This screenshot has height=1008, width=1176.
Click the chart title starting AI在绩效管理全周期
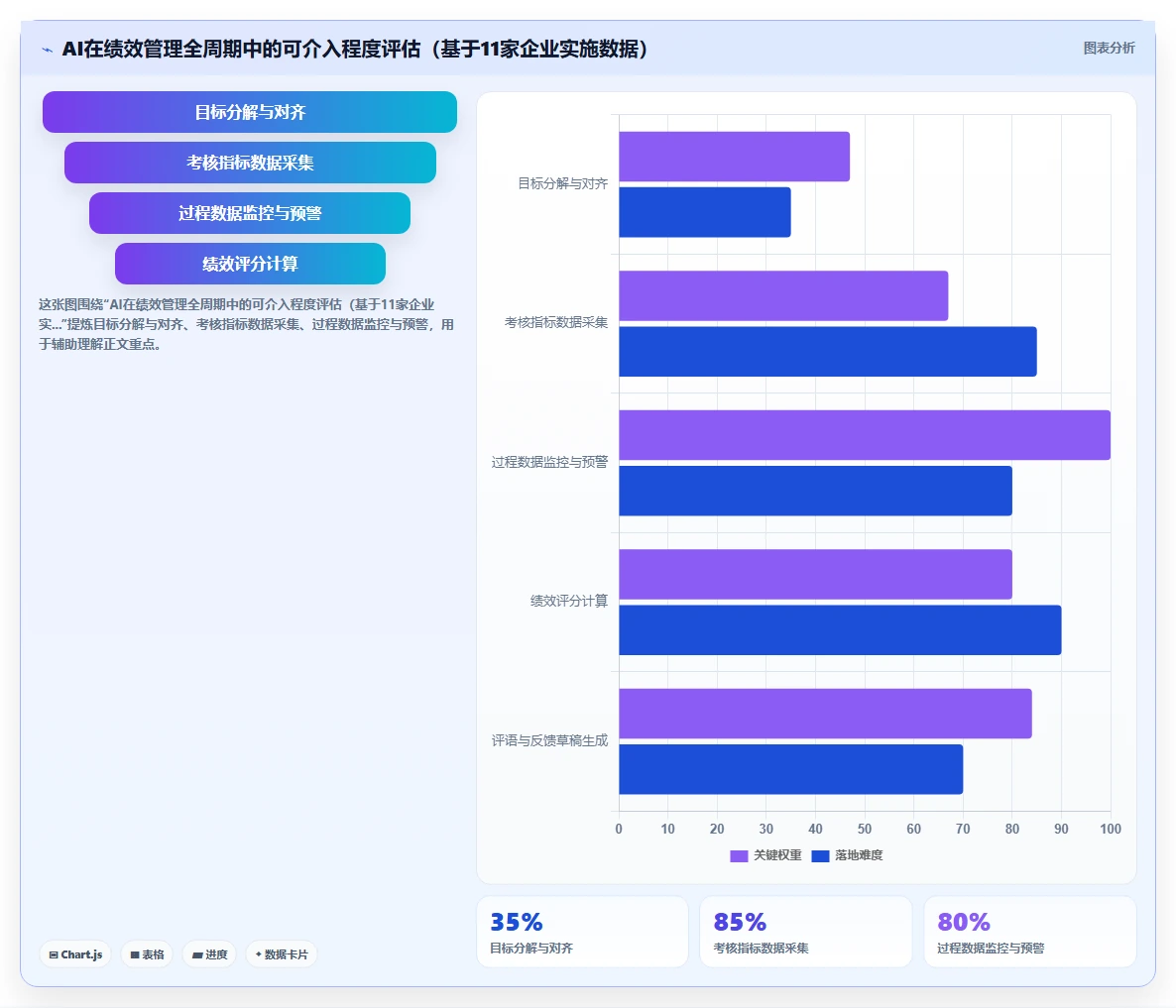pos(355,49)
